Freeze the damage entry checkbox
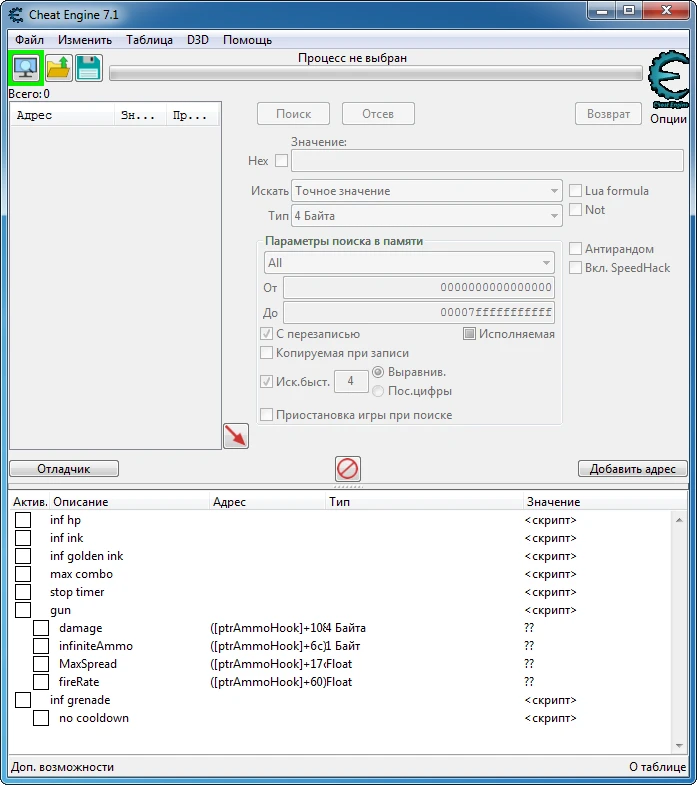Screen dimensions: 697x785 pos(41,628)
